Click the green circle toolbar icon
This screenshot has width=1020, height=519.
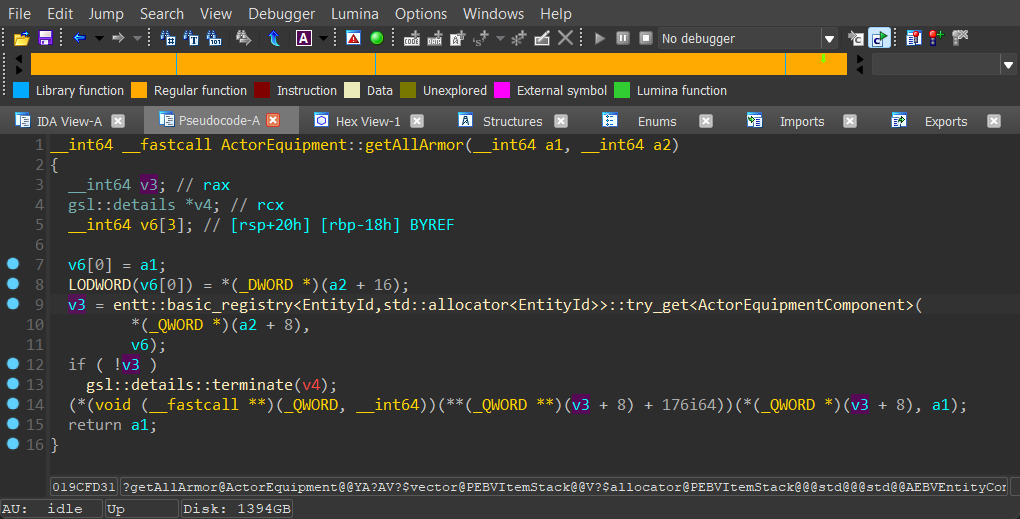tap(377, 38)
